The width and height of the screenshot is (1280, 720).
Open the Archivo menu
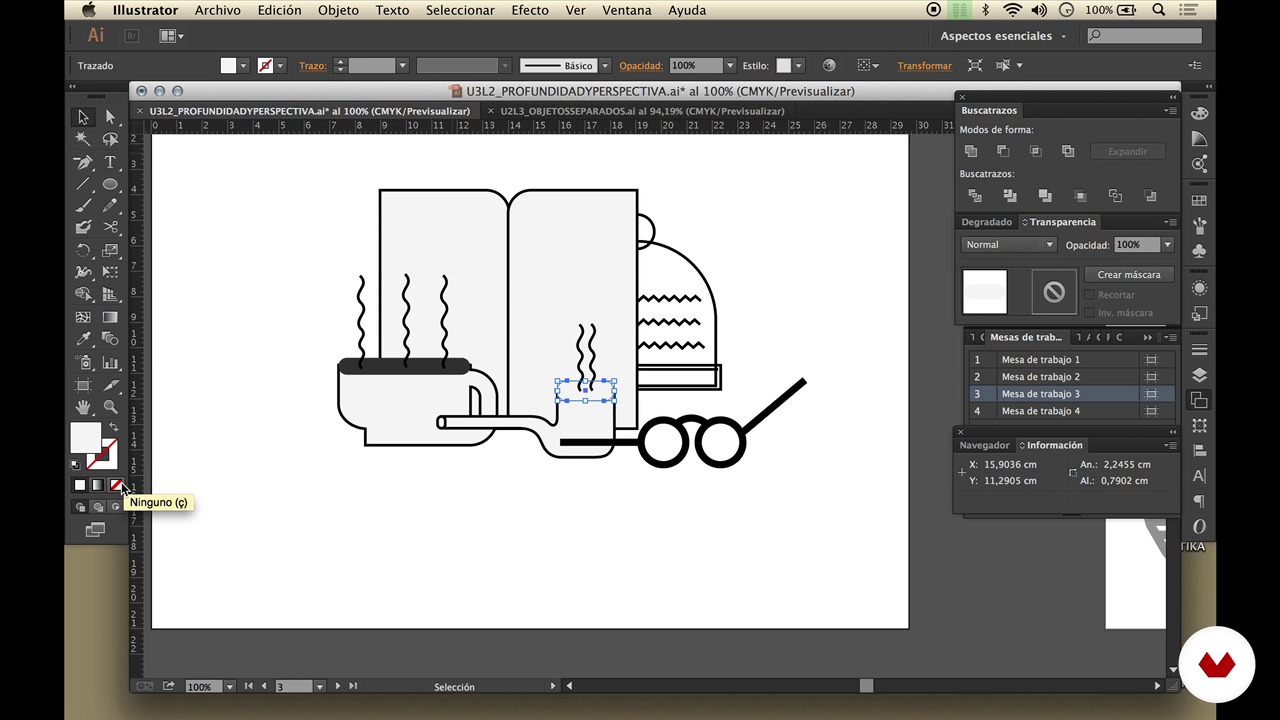pos(217,10)
